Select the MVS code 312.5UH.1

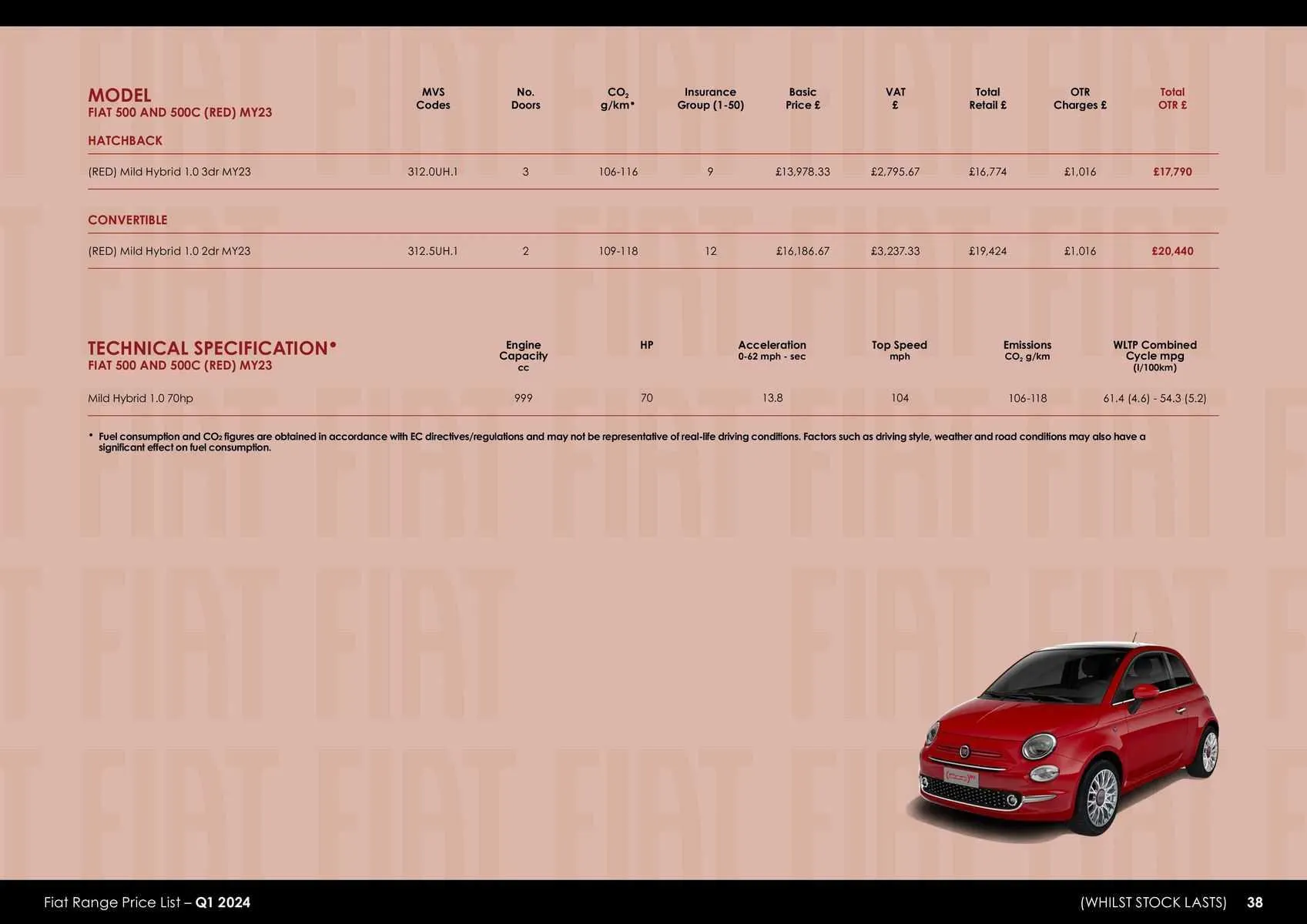coord(432,250)
